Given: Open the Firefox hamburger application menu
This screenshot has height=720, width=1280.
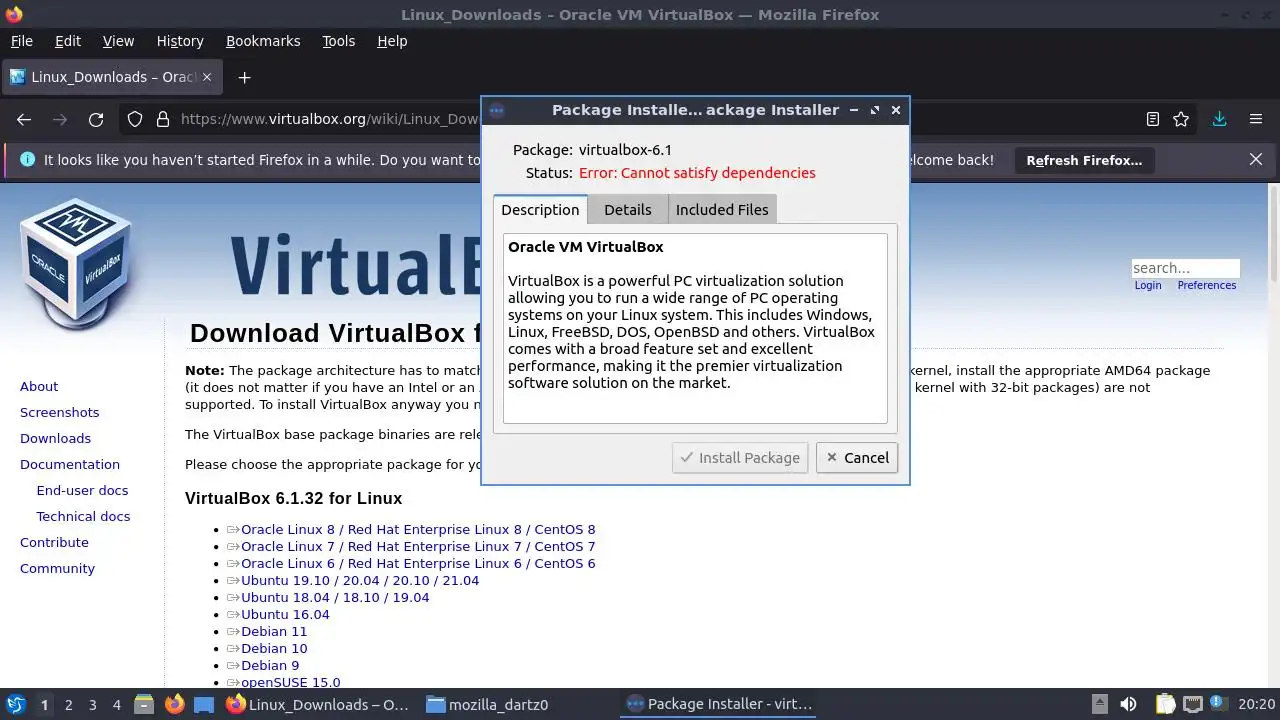Looking at the screenshot, I should pyautogui.click(x=1256, y=119).
